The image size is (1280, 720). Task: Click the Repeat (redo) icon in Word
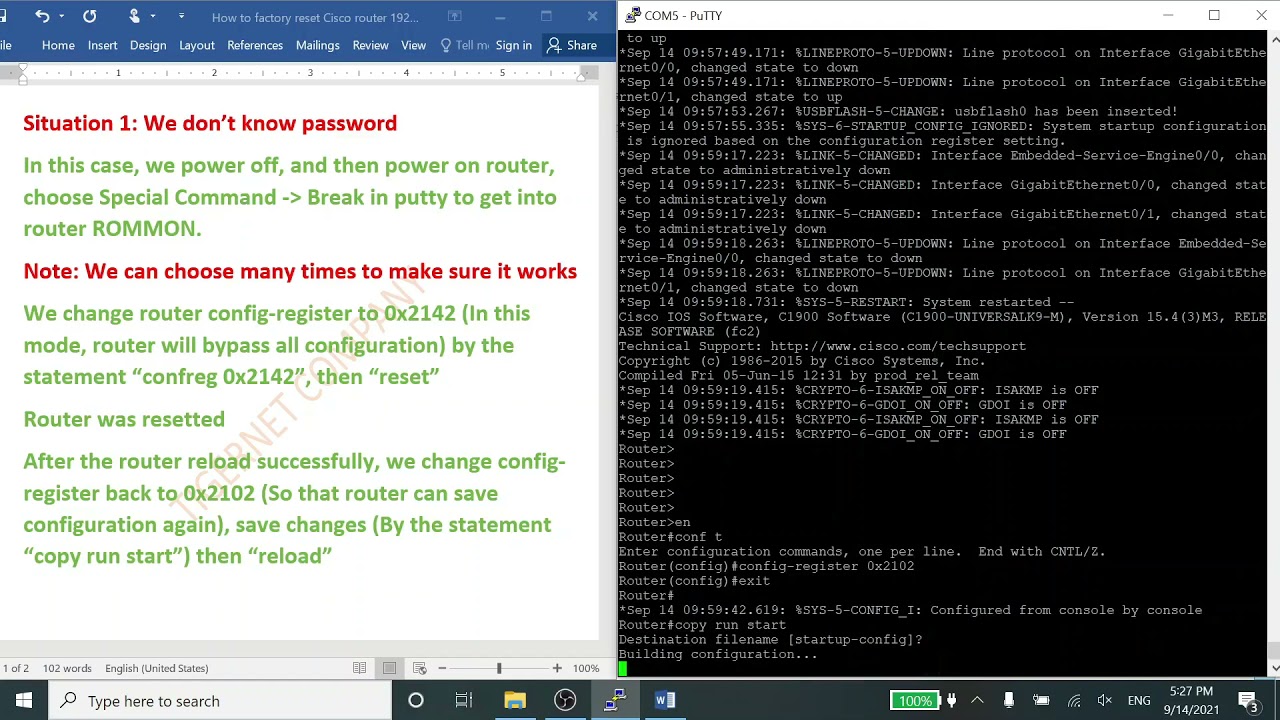pyautogui.click(x=89, y=16)
